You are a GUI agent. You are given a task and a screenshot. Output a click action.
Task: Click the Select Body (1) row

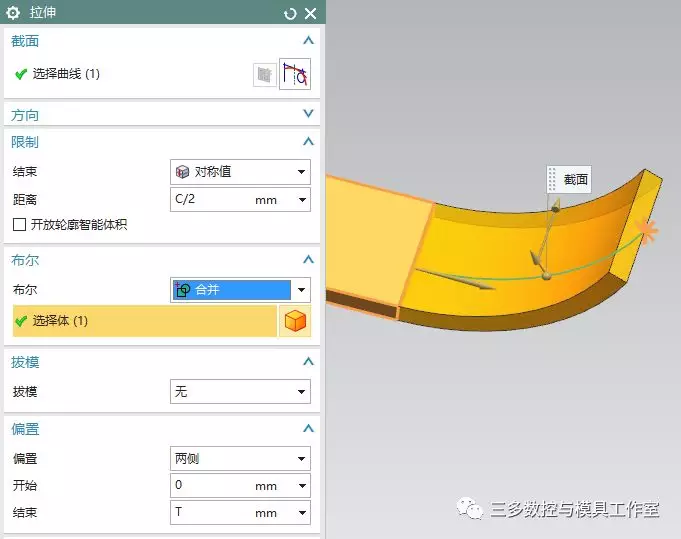click(x=145, y=321)
